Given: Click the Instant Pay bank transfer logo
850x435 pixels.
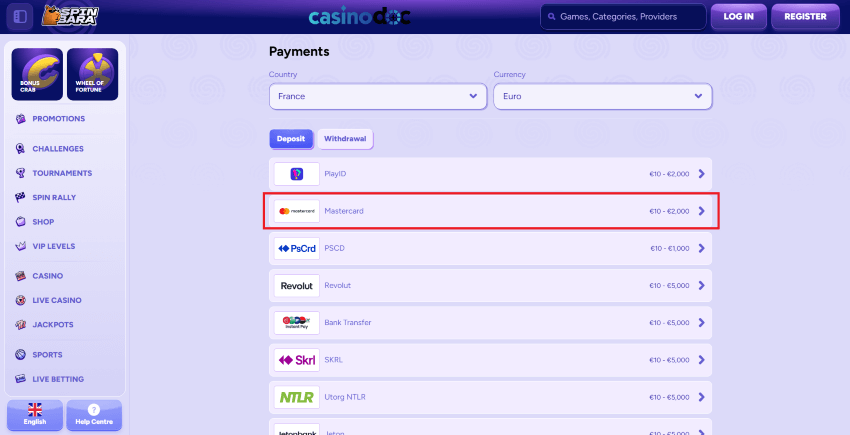Looking at the screenshot, I should click(x=297, y=323).
